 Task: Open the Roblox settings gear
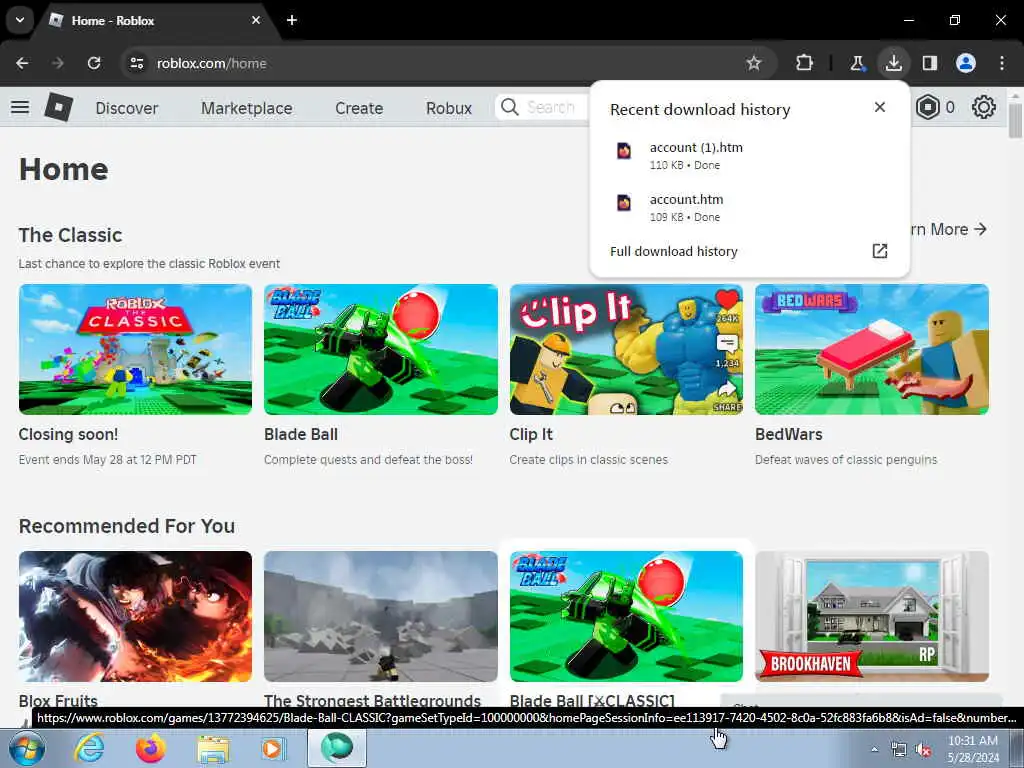984,107
